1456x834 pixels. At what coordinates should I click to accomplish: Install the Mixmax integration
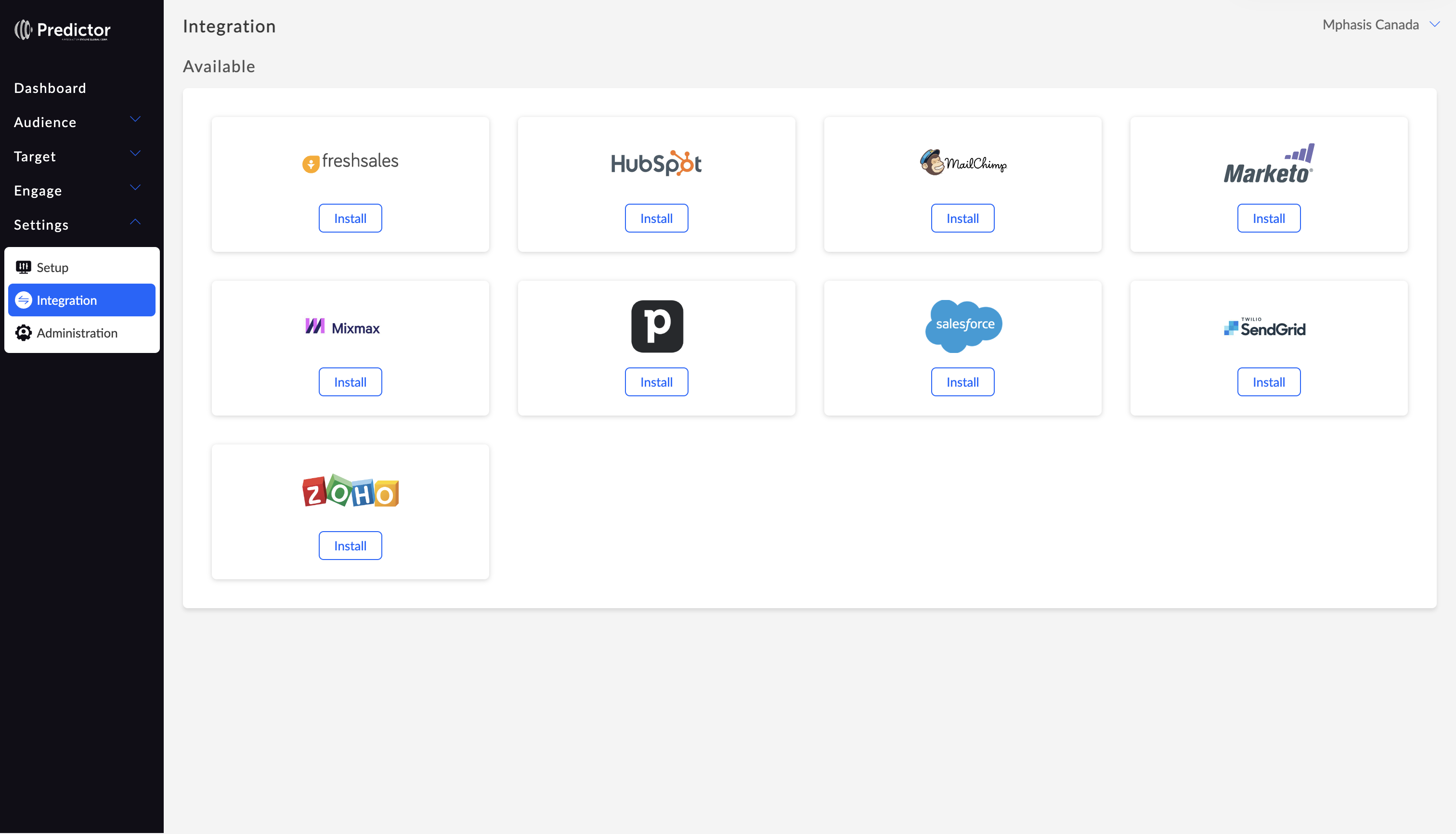pyautogui.click(x=350, y=382)
